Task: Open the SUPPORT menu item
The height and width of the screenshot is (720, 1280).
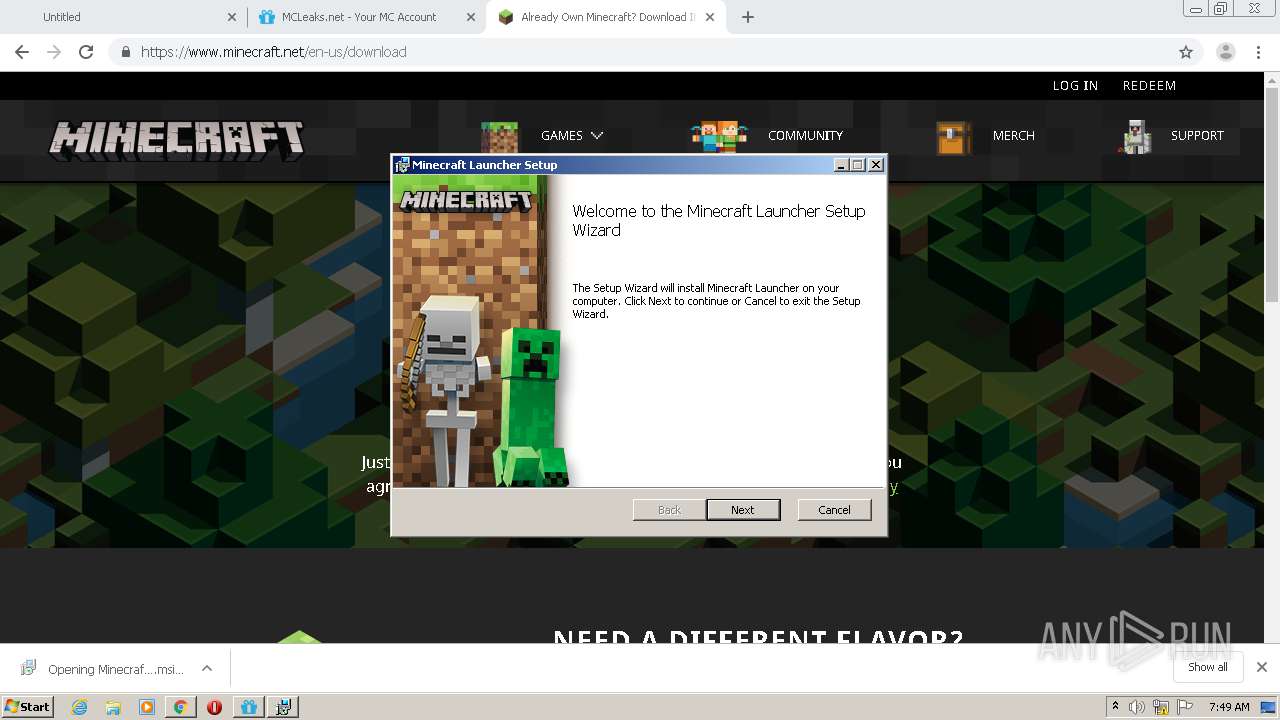Action: click(x=1197, y=135)
